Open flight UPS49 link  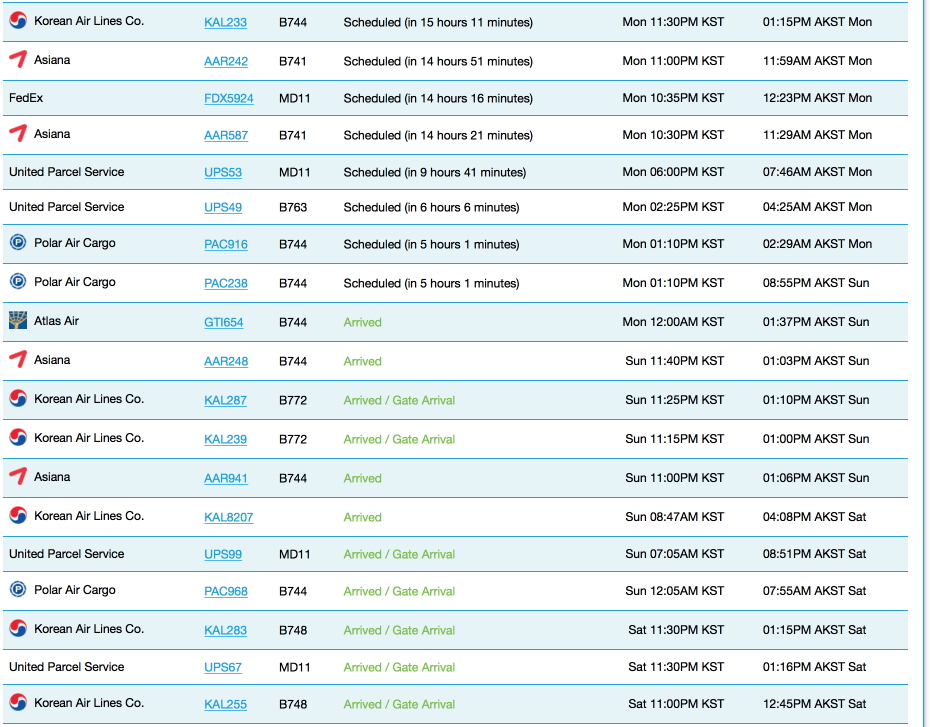223,208
